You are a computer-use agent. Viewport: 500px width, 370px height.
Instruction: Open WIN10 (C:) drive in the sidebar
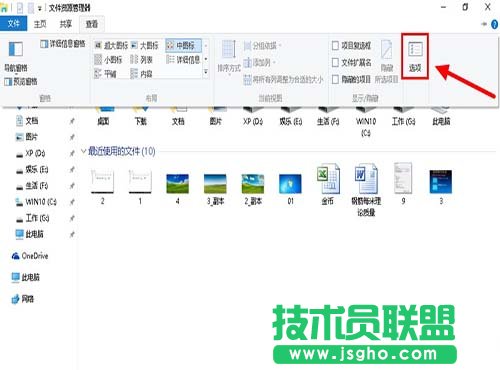click(x=37, y=202)
